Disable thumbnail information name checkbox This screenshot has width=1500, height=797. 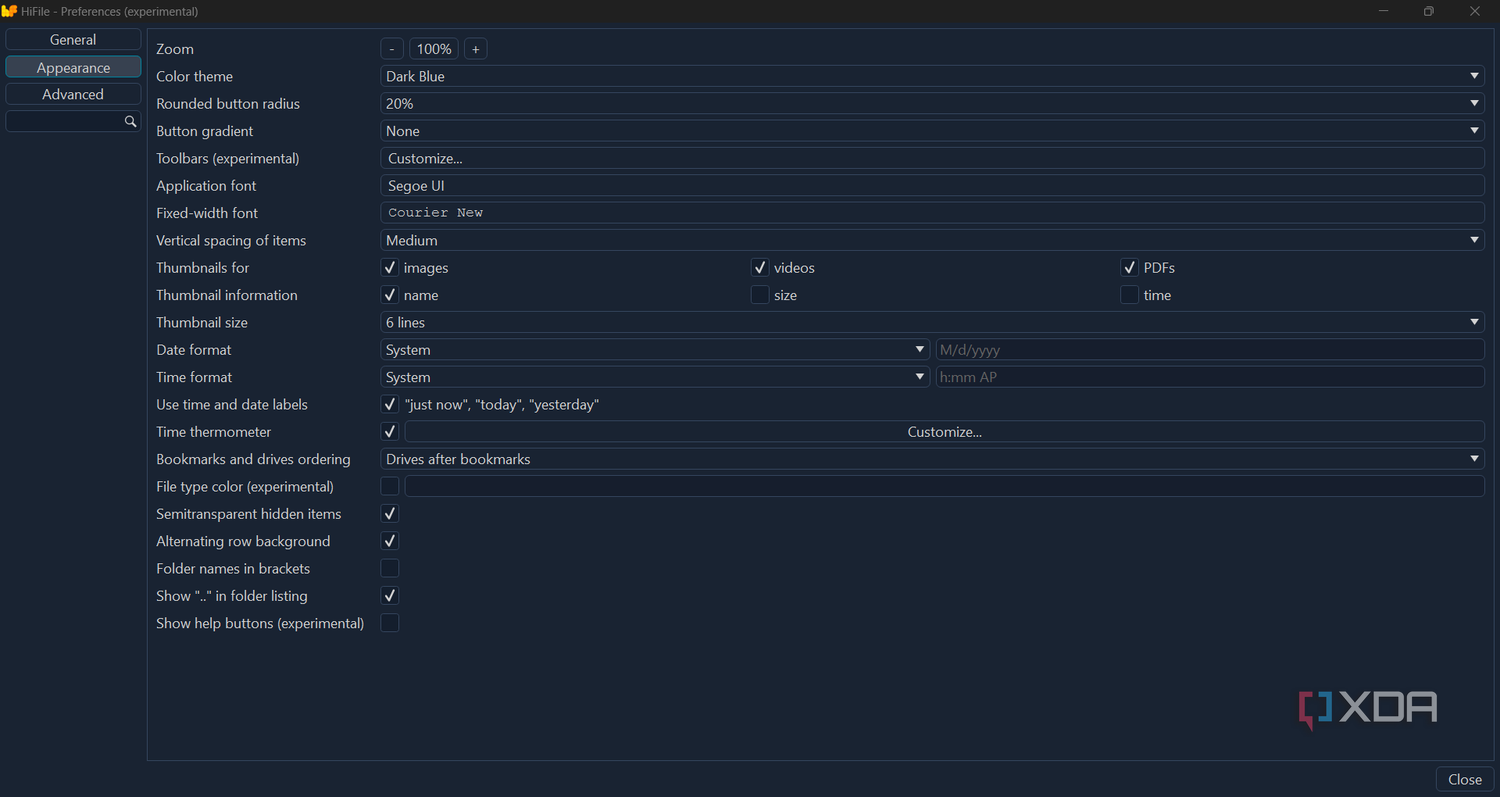[390, 295]
